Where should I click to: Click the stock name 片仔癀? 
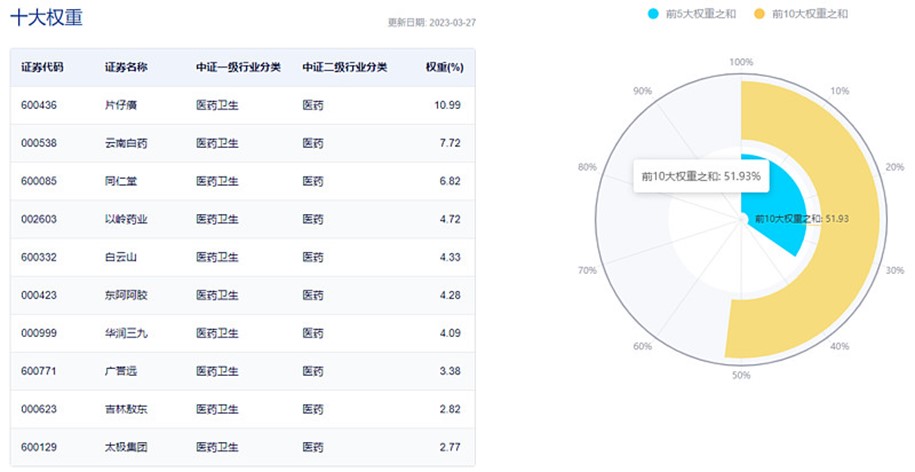[x=121, y=105]
